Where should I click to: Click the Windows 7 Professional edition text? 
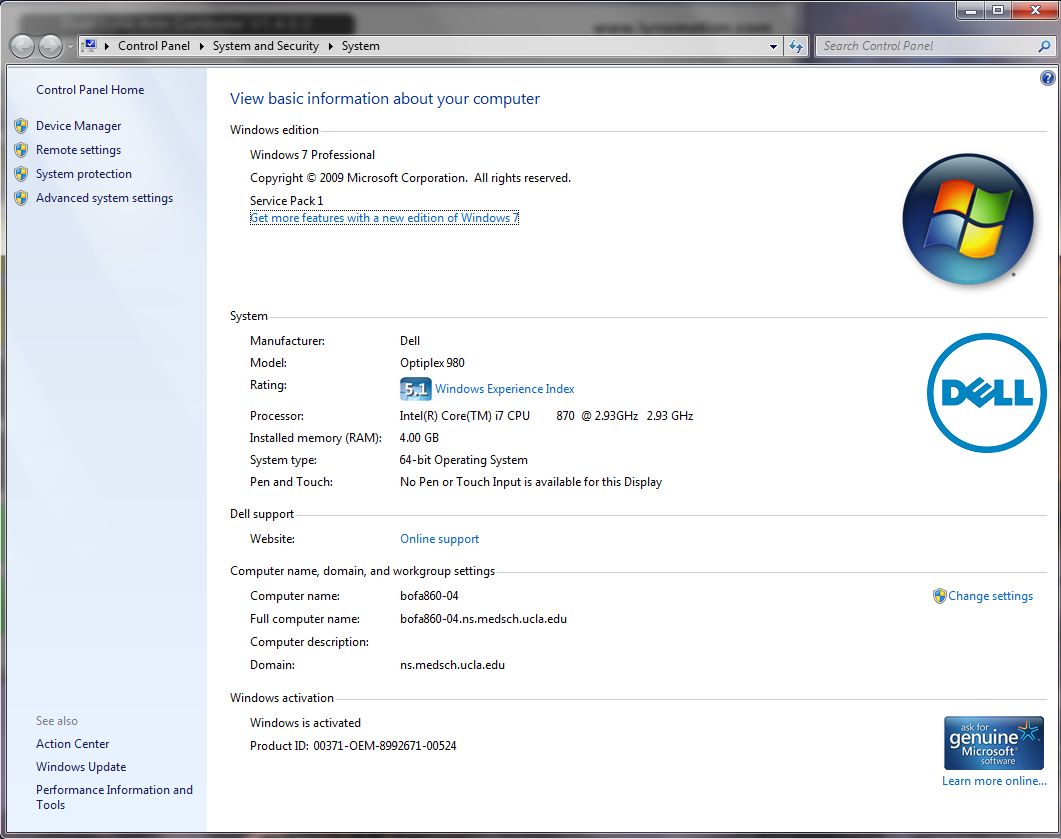[x=312, y=154]
